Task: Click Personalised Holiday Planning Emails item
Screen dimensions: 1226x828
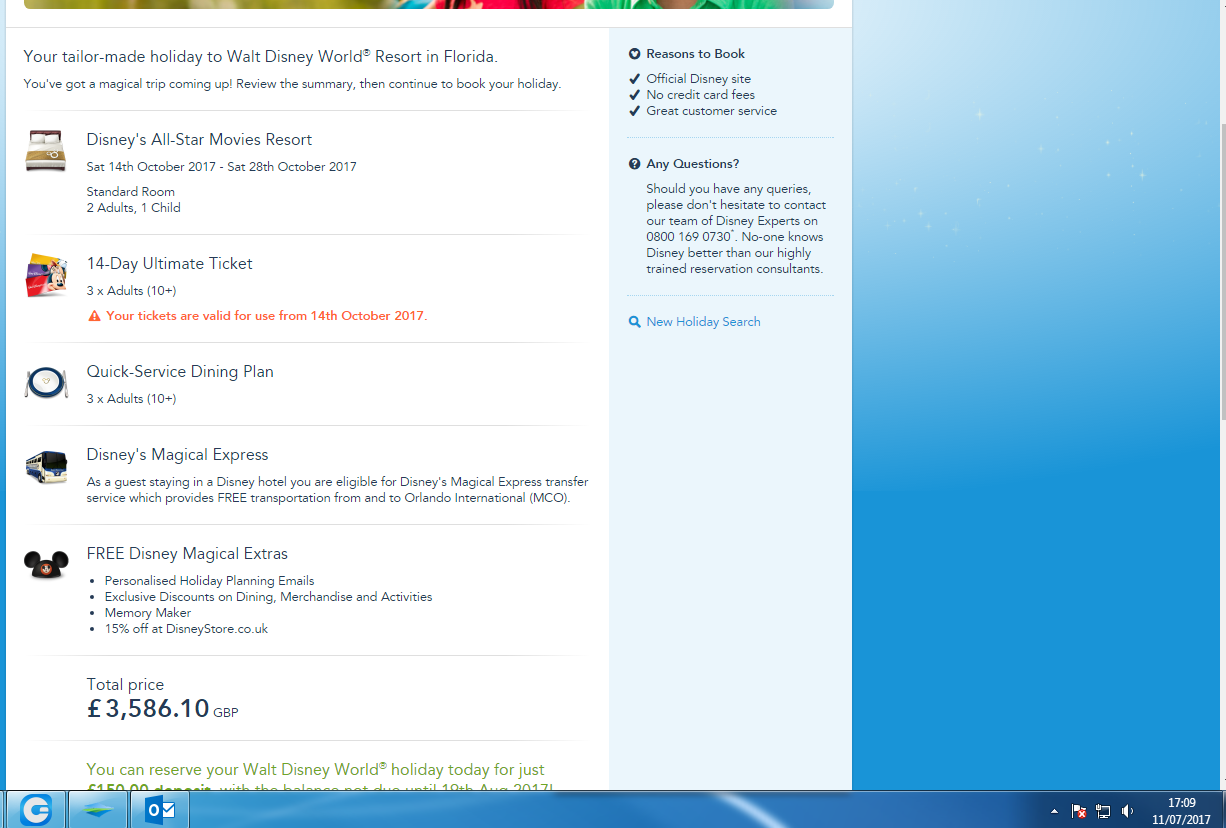Action: [209, 581]
